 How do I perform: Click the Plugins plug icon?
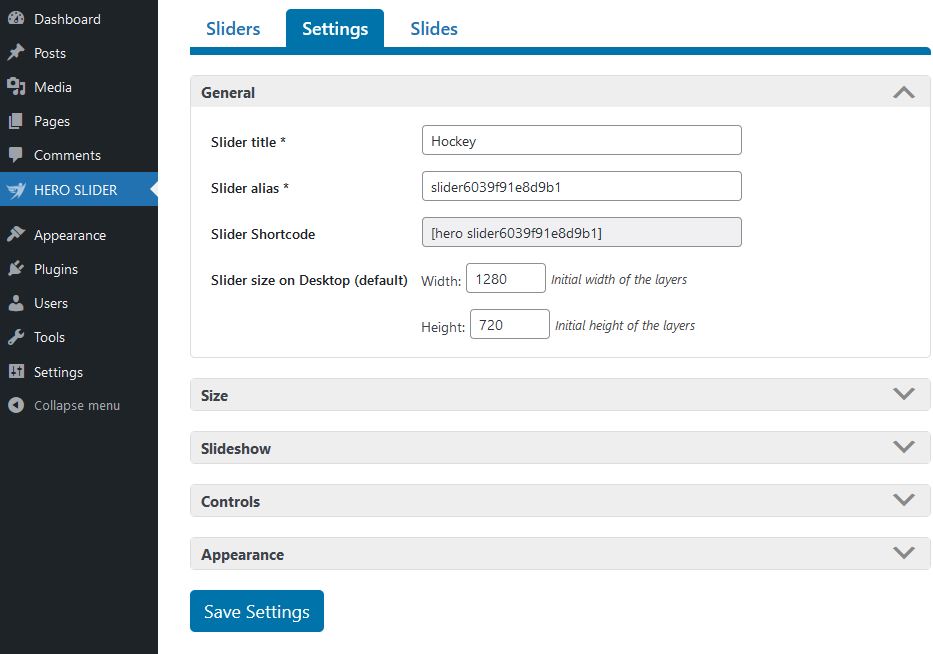[16, 269]
